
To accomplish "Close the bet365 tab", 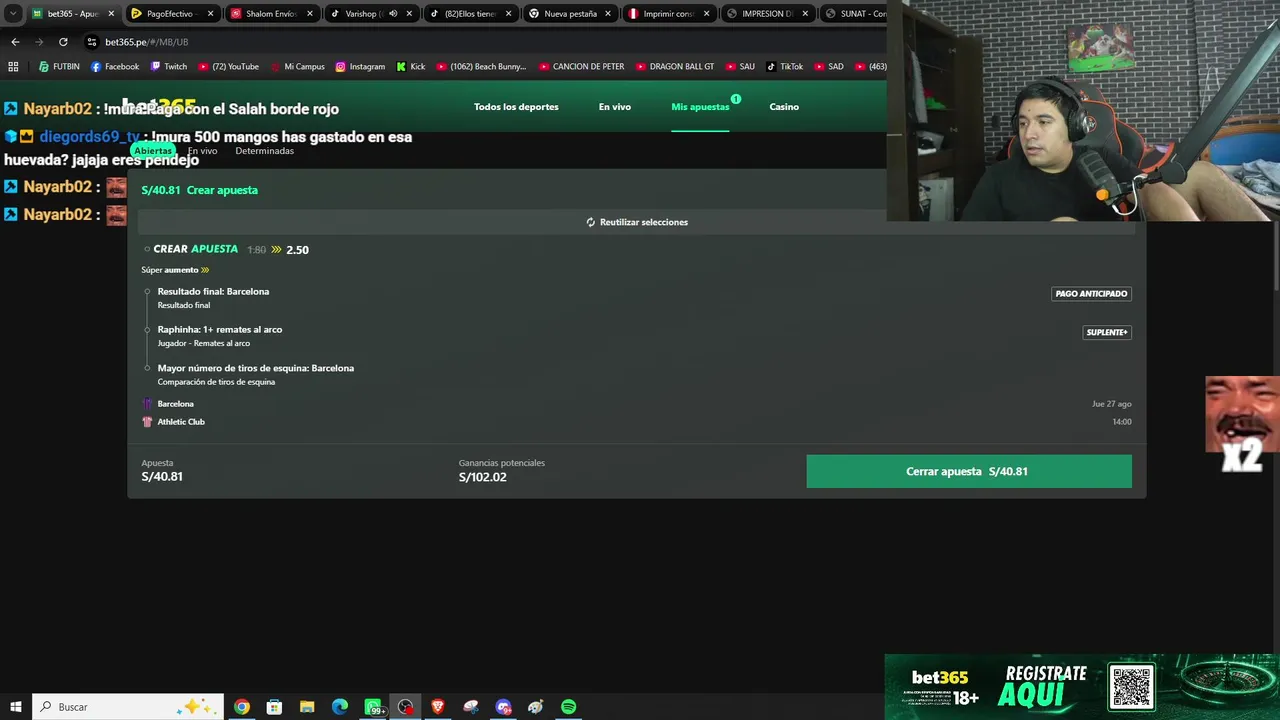I will pyautogui.click(x=111, y=14).
